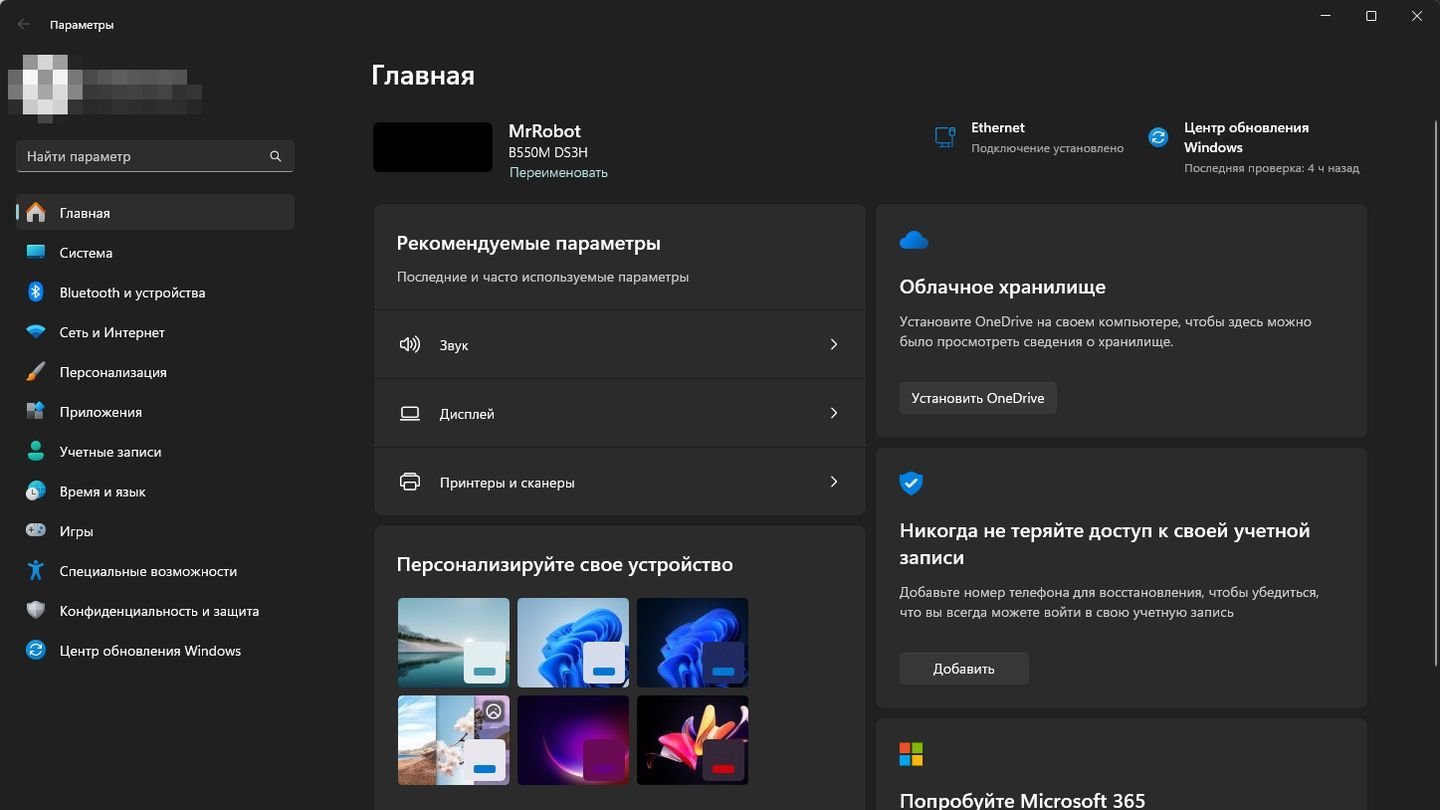
Task: Click the Microsoft four-color logo icon
Action: 911,753
